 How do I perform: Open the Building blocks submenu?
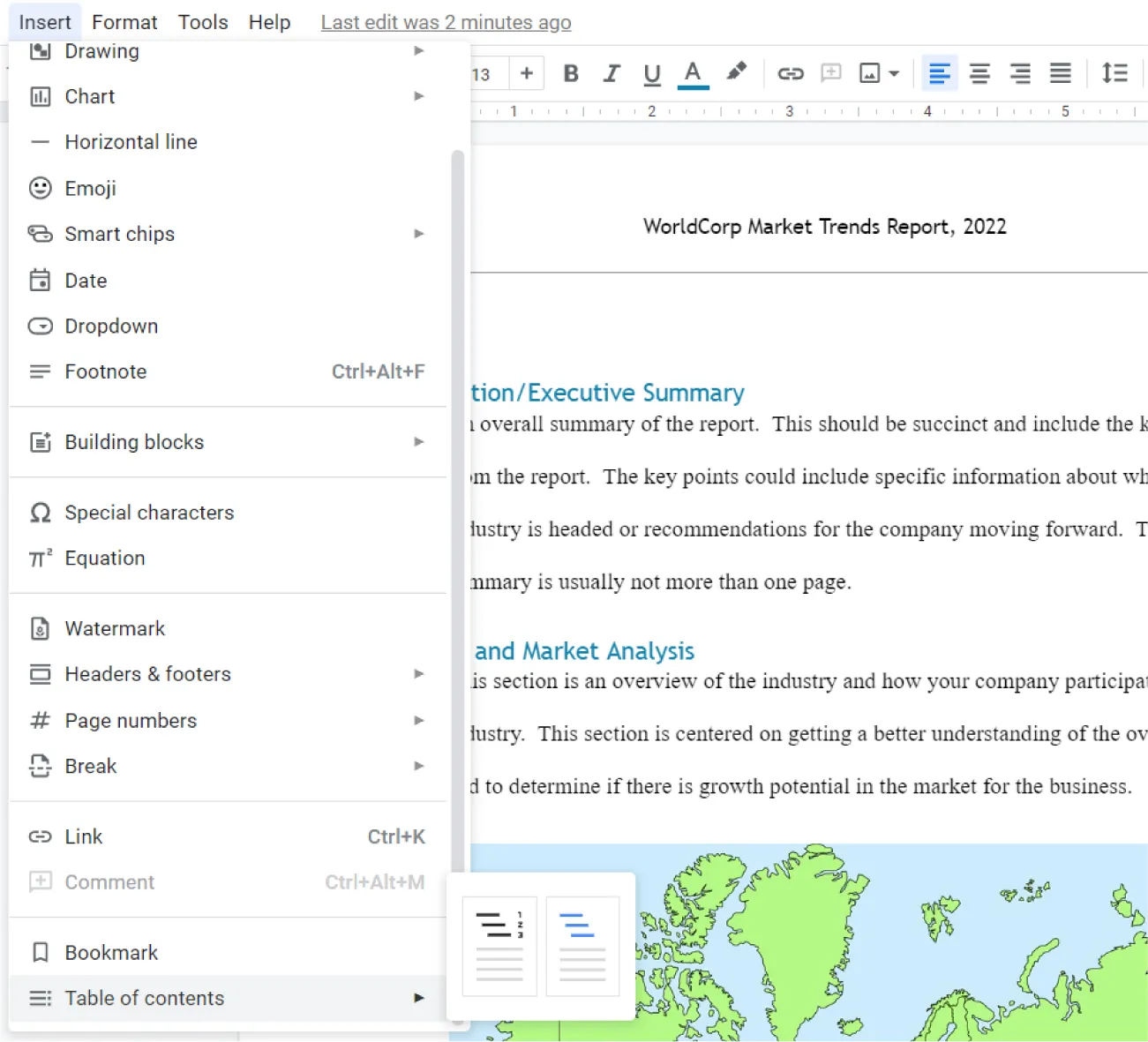(134, 442)
